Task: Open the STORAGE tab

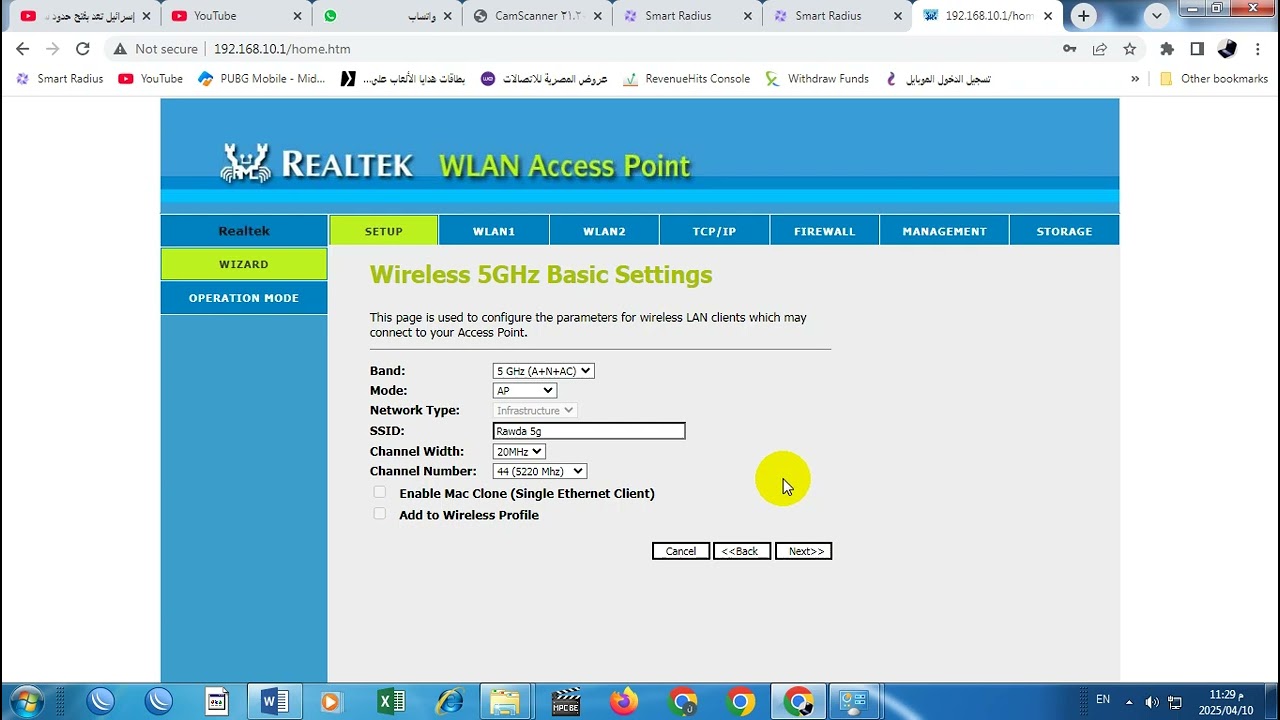Action: coord(1064,231)
